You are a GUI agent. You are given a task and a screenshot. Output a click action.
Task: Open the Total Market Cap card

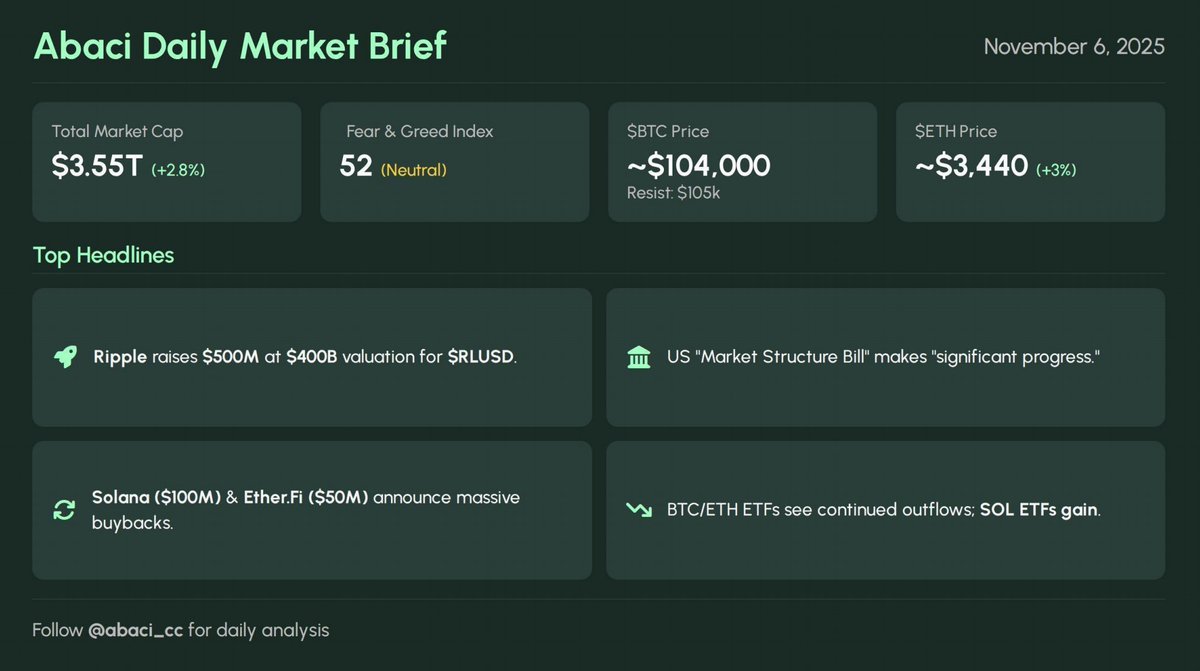(x=167, y=162)
